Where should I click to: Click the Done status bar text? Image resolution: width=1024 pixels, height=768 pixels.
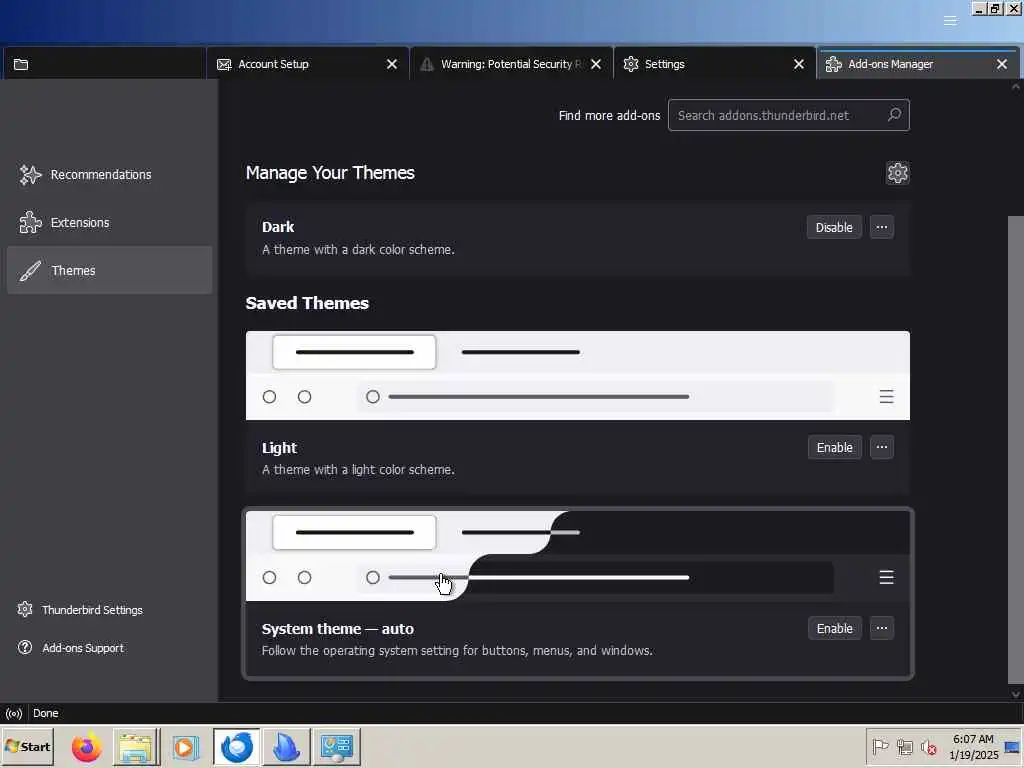(46, 713)
